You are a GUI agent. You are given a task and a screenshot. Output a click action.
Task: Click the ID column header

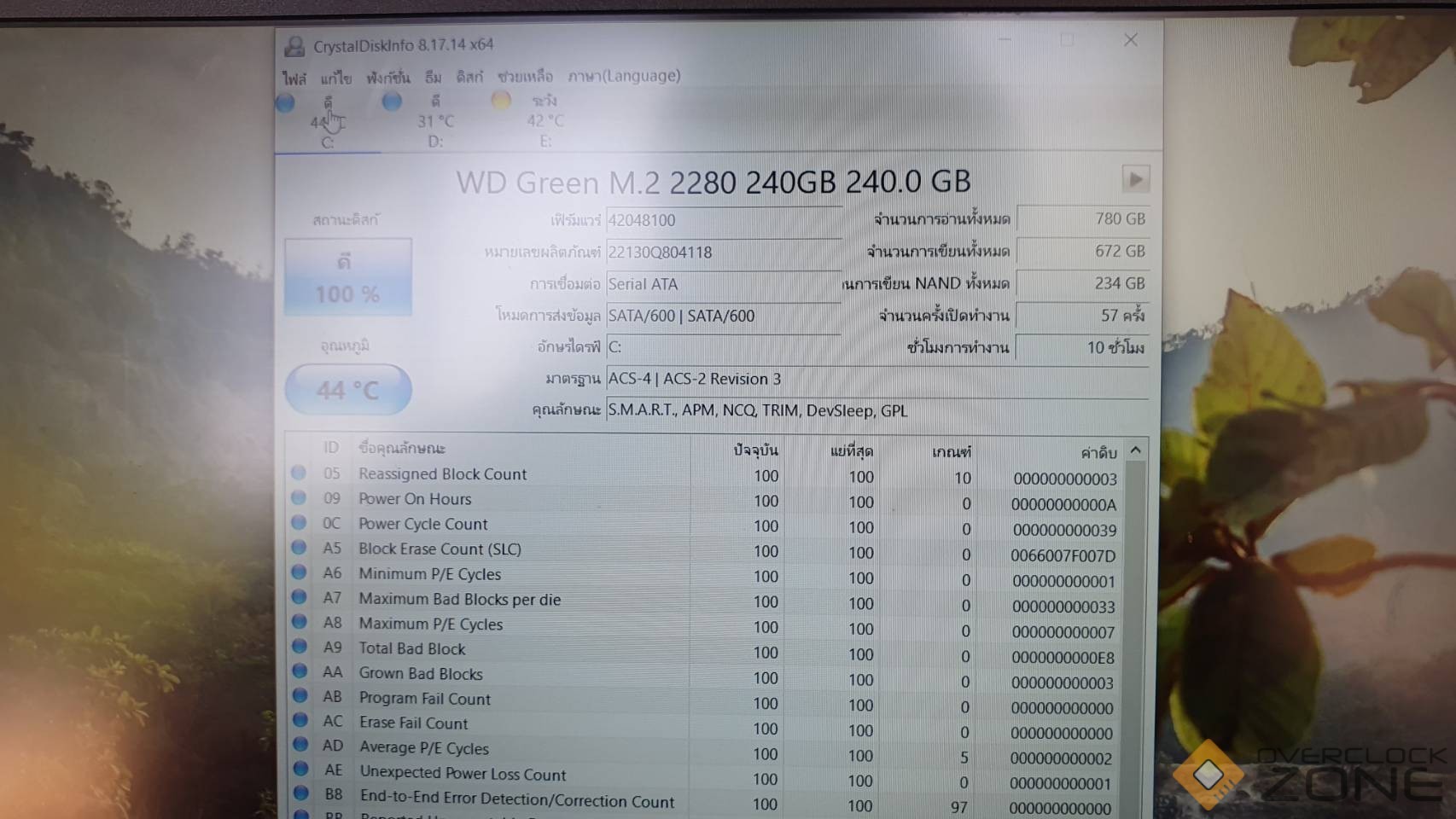pos(331,448)
